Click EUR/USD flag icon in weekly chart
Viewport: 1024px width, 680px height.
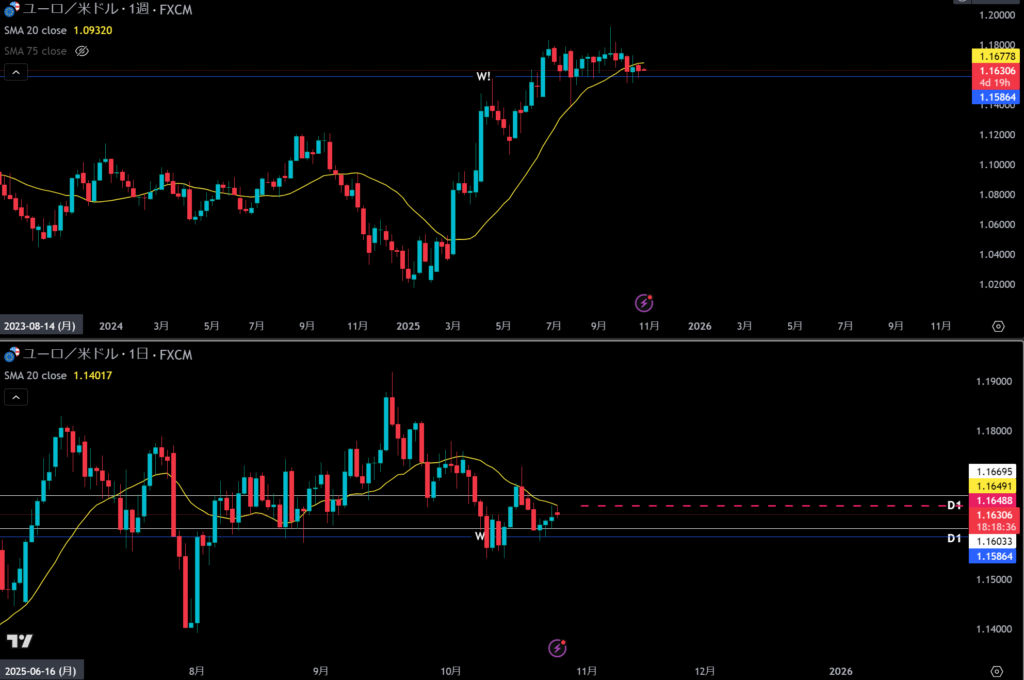11,11
